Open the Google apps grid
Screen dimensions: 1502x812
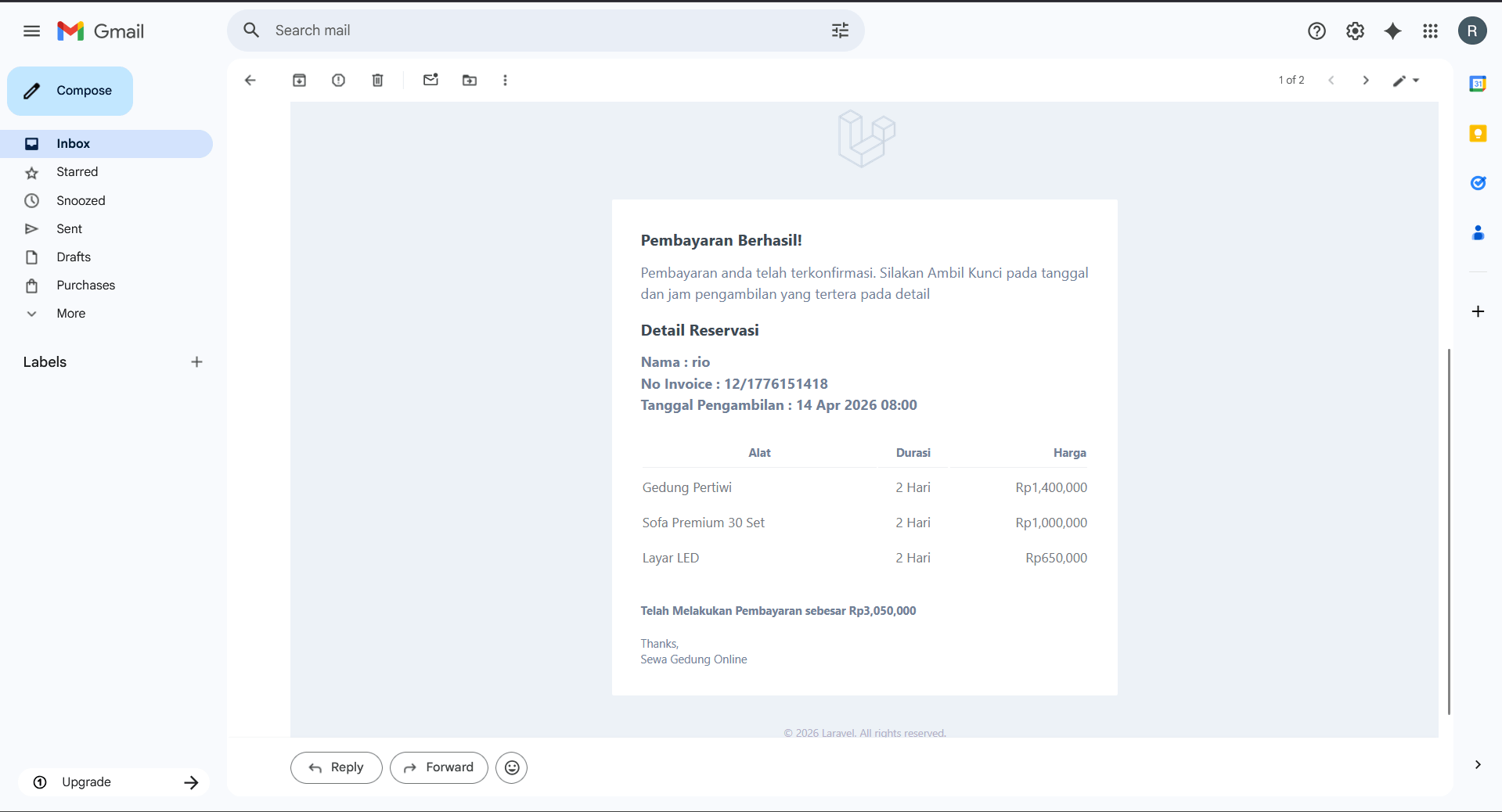[x=1430, y=31]
